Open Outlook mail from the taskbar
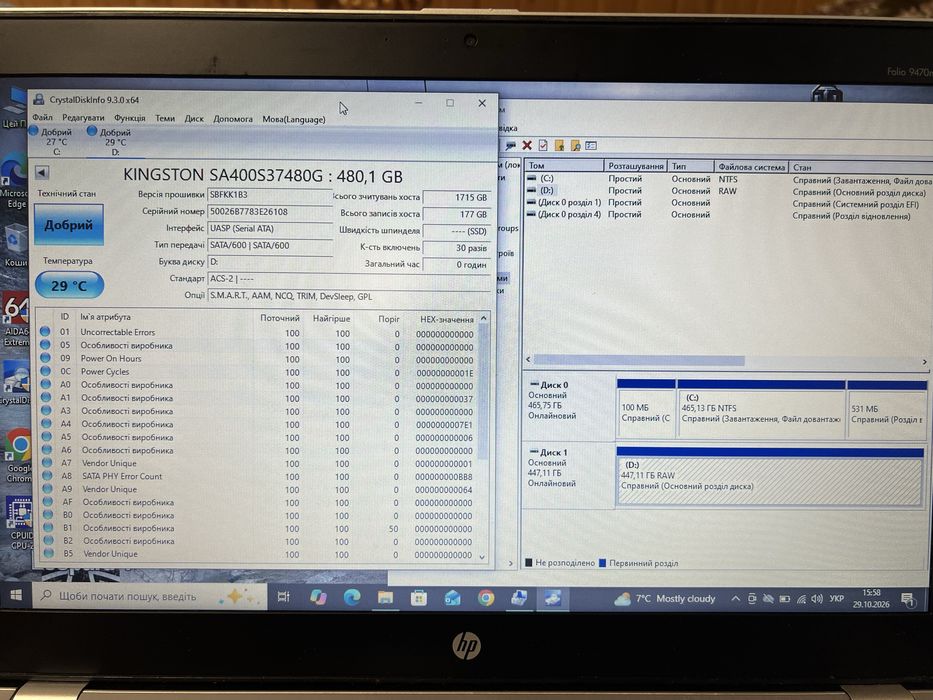Image resolution: width=933 pixels, height=700 pixels. [x=452, y=598]
